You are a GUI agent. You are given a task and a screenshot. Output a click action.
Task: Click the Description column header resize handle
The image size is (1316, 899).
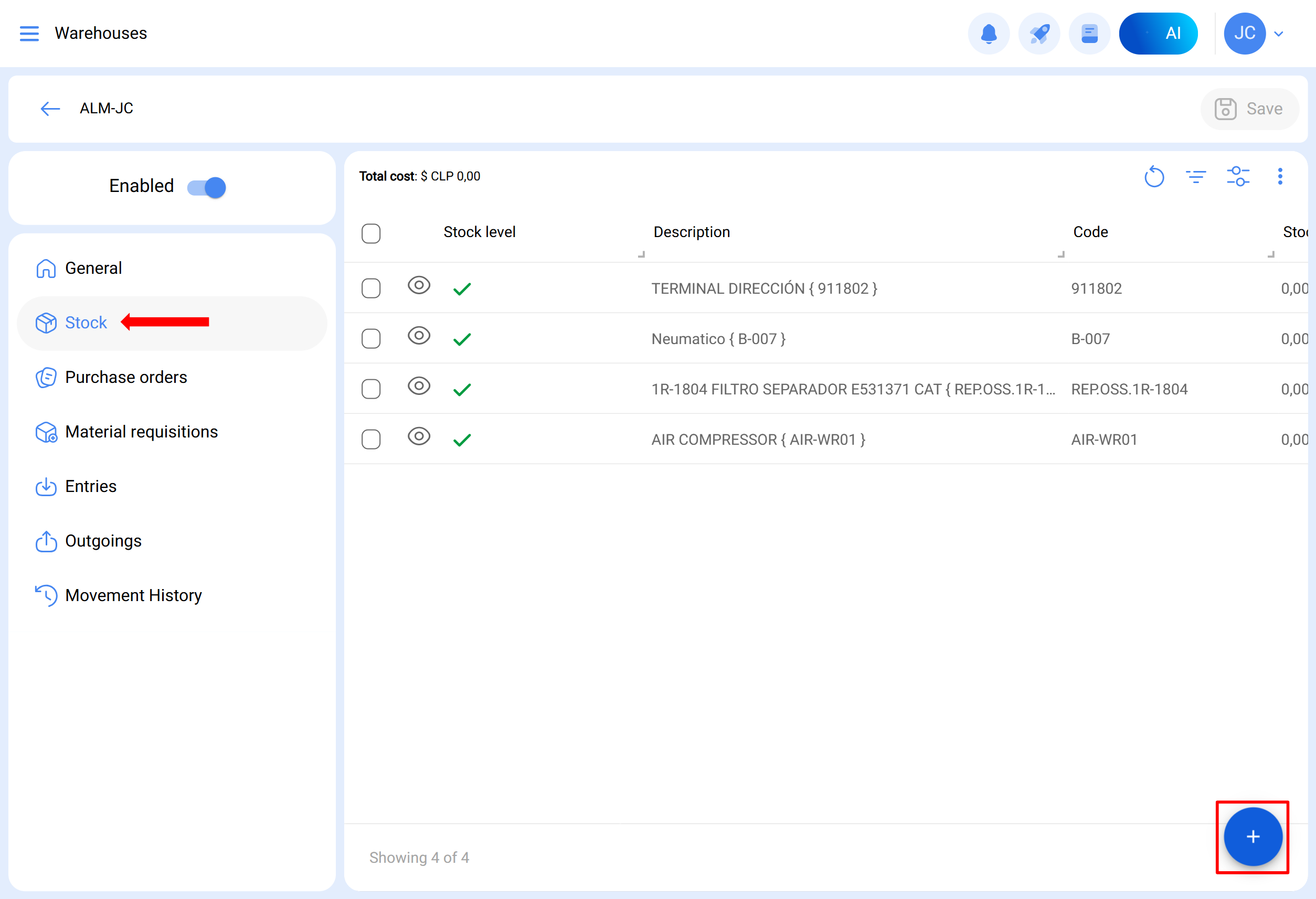click(x=1060, y=254)
